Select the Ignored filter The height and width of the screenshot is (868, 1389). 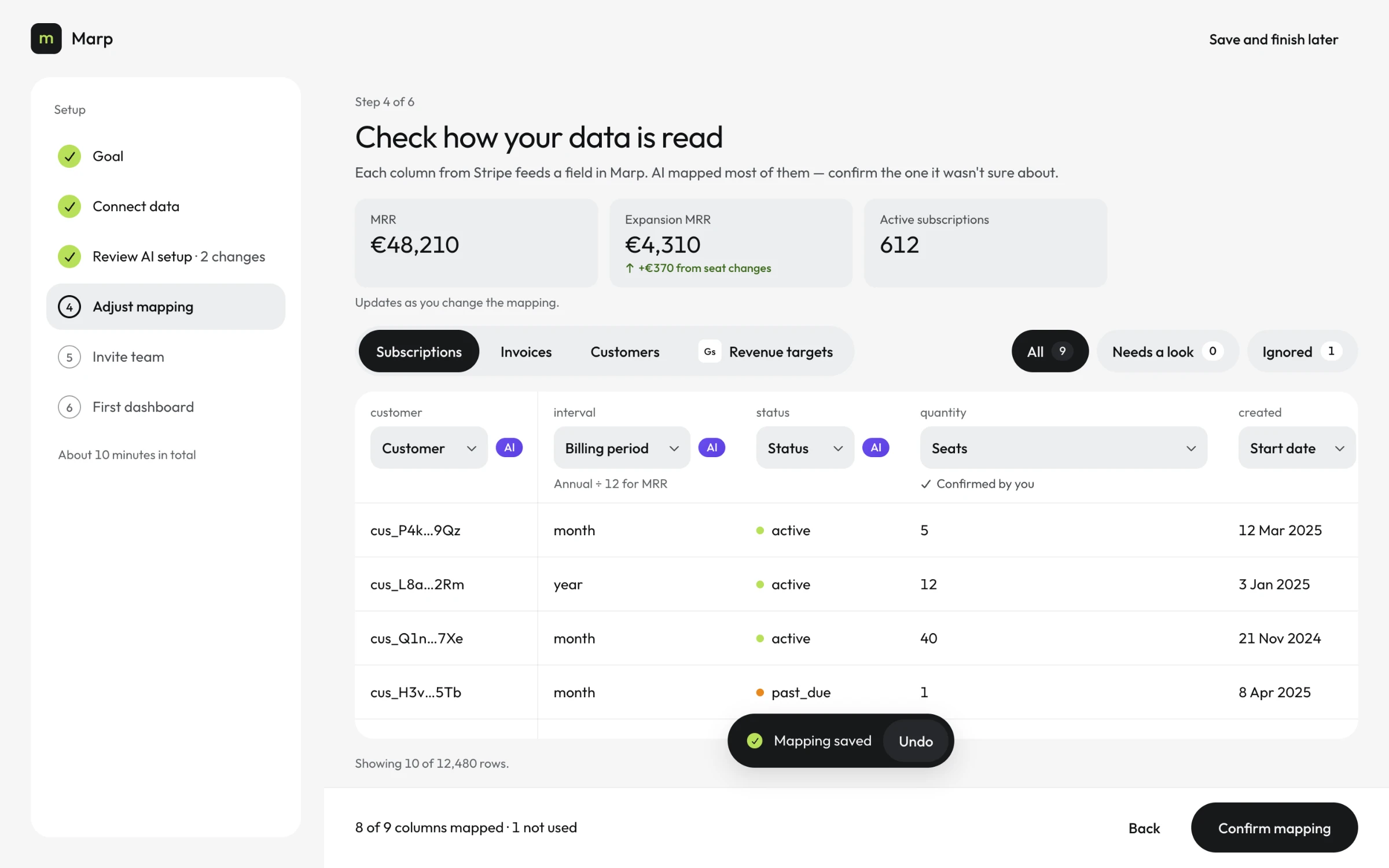[x=1302, y=351]
